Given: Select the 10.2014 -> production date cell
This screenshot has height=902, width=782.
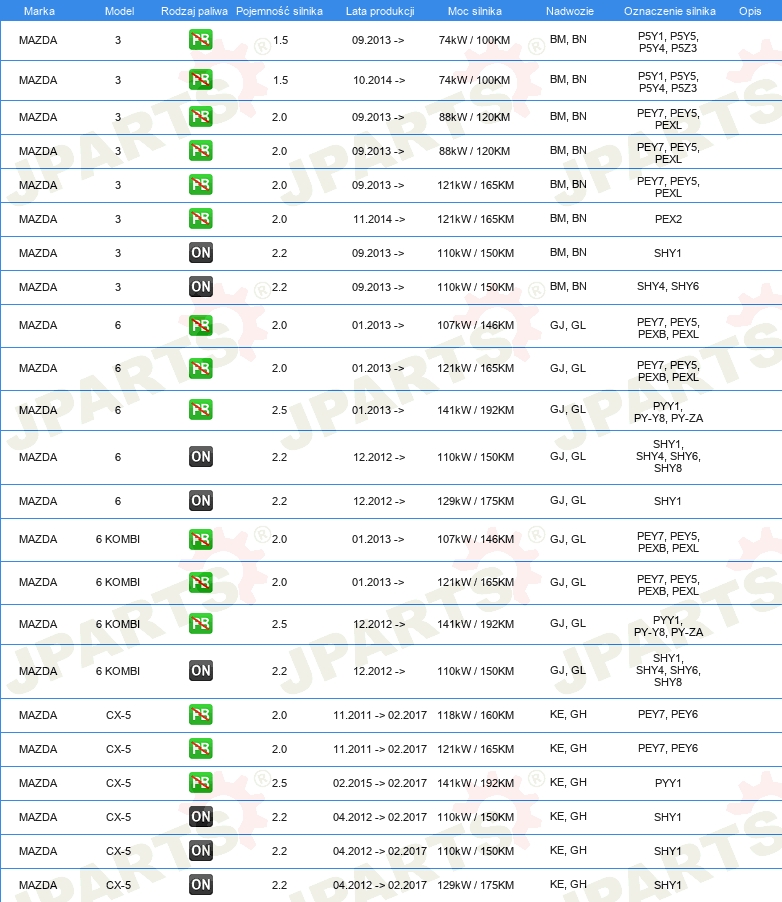Looking at the screenshot, I should pyautogui.click(x=379, y=80).
